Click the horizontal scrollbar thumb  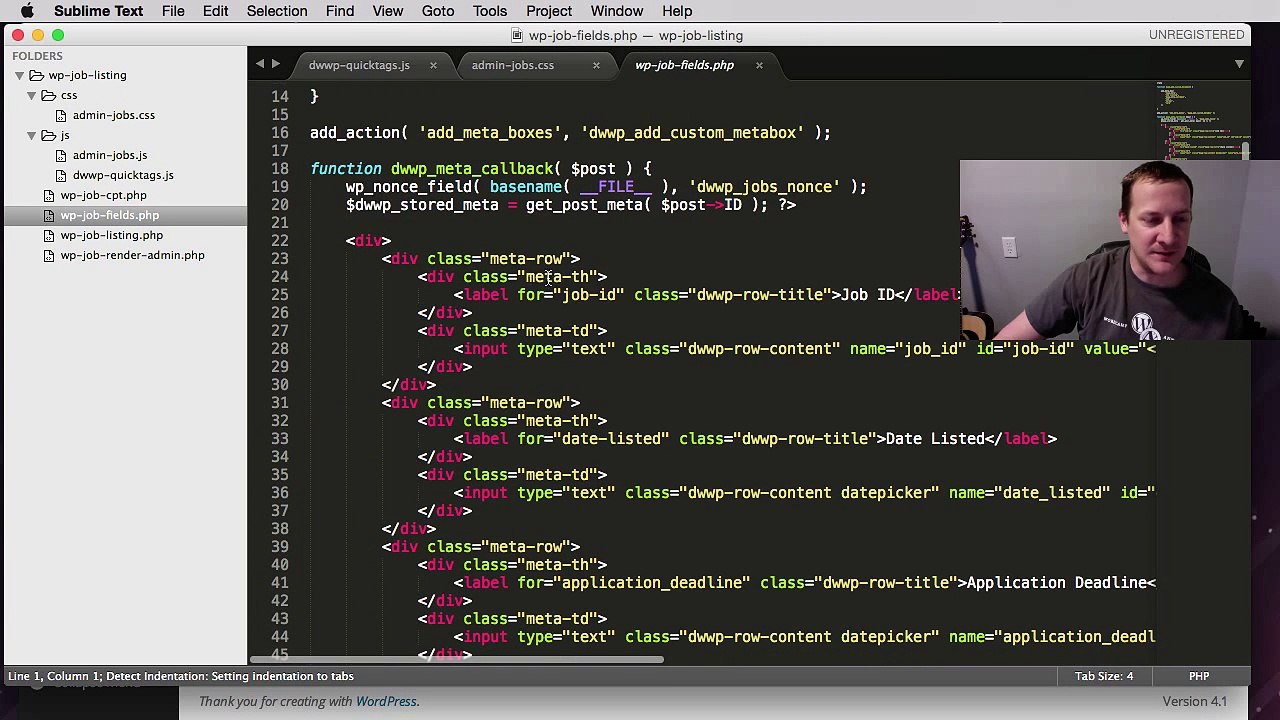pyautogui.click(x=457, y=659)
